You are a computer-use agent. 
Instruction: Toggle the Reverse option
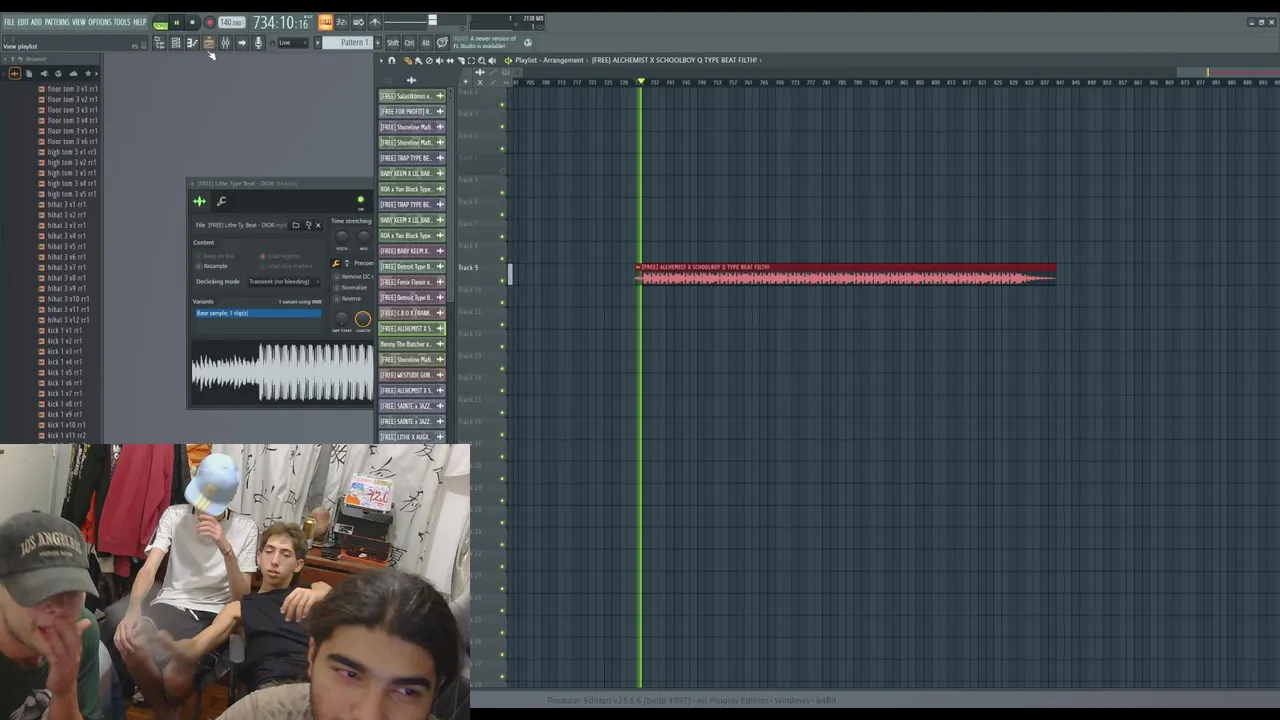[x=349, y=299]
